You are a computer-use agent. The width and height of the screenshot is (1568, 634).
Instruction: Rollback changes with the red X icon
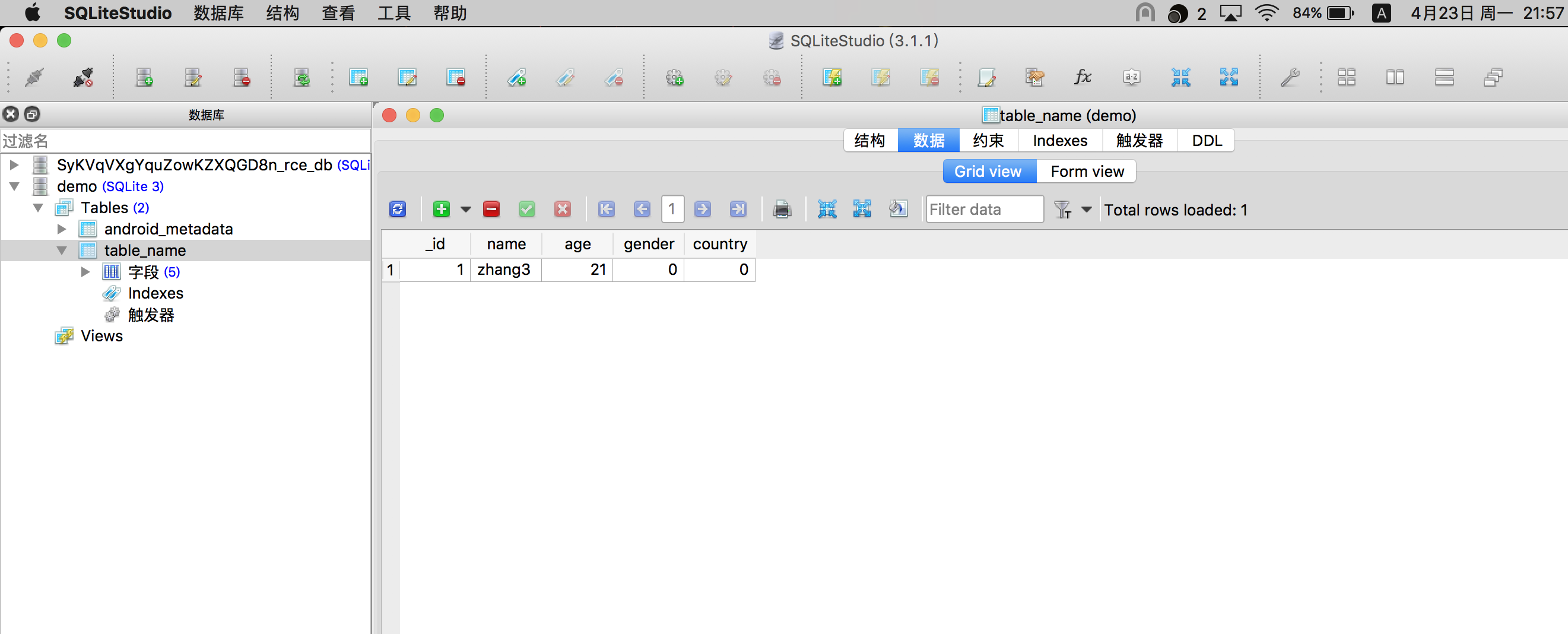(563, 210)
